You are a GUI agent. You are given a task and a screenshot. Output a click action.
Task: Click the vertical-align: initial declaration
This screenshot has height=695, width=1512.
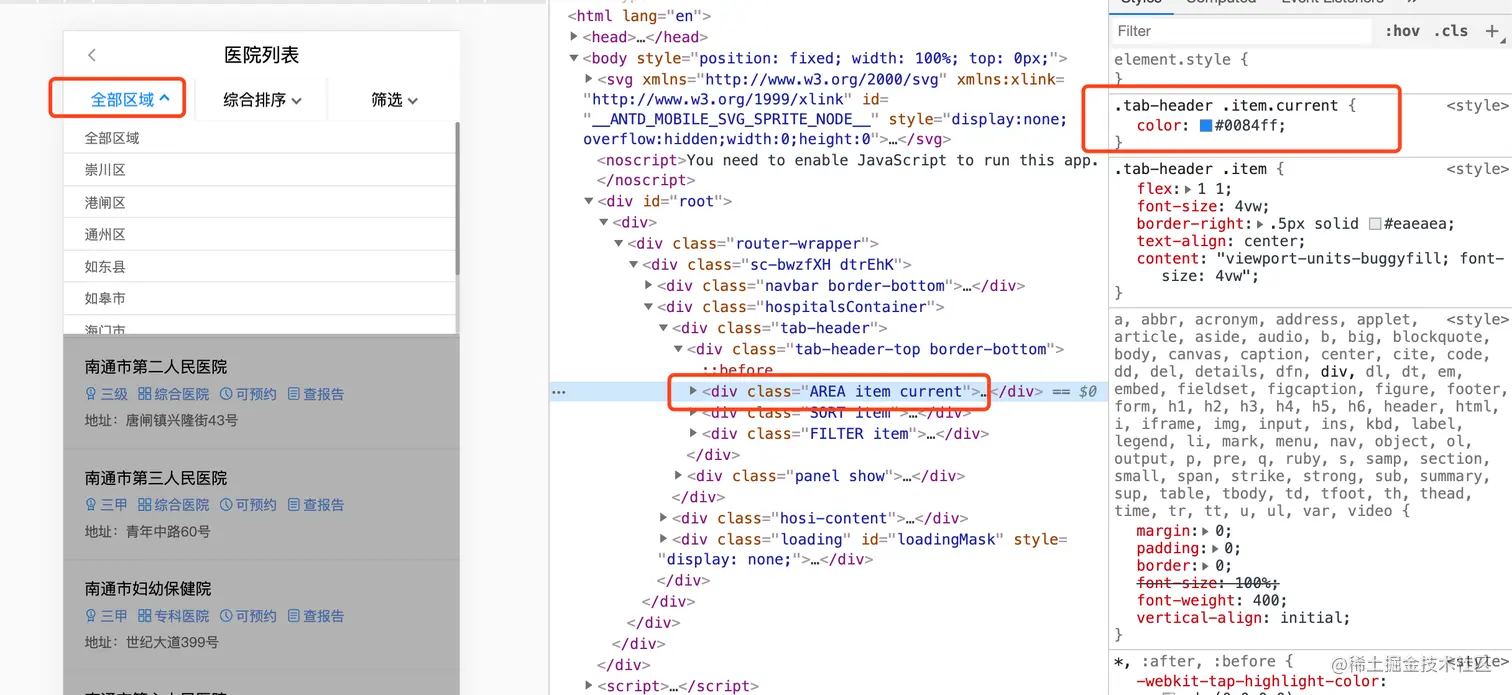[1243, 618]
